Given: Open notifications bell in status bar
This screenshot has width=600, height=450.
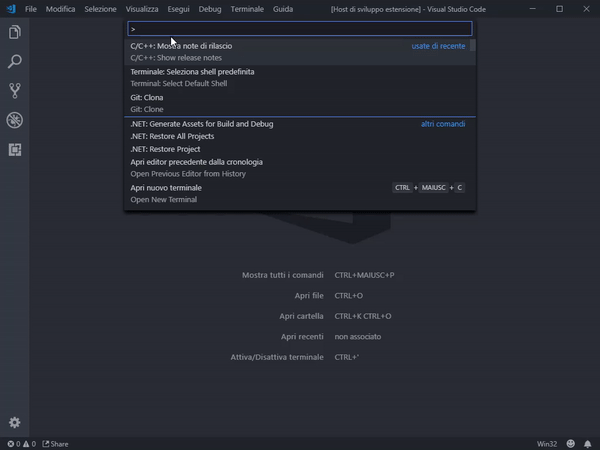Looking at the screenshot, I should point(588,443).
